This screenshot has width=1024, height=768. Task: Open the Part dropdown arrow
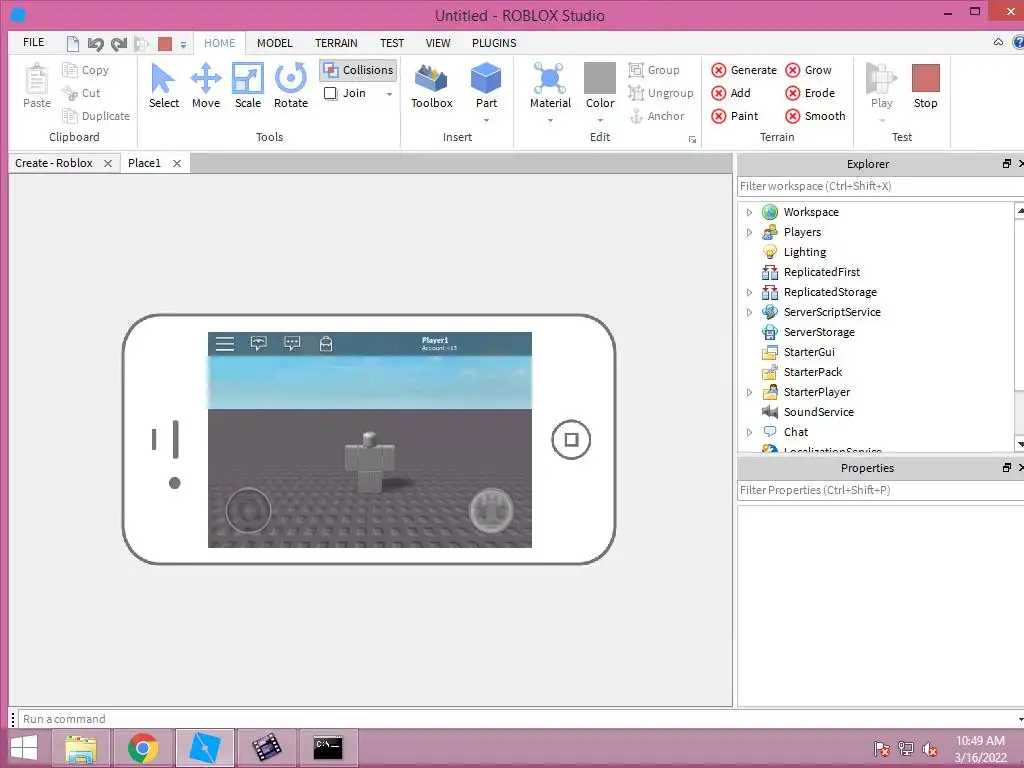click(486, 120)
